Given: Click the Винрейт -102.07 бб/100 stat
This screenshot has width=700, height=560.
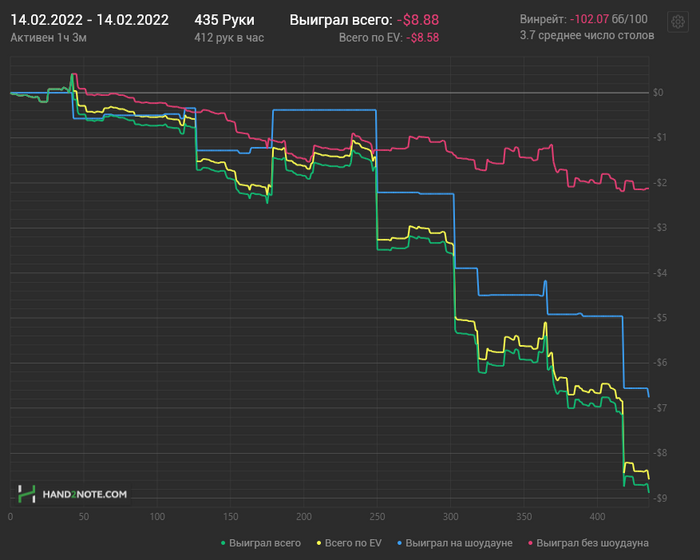Looking at the screenshot, I should (x=583, y=19).
